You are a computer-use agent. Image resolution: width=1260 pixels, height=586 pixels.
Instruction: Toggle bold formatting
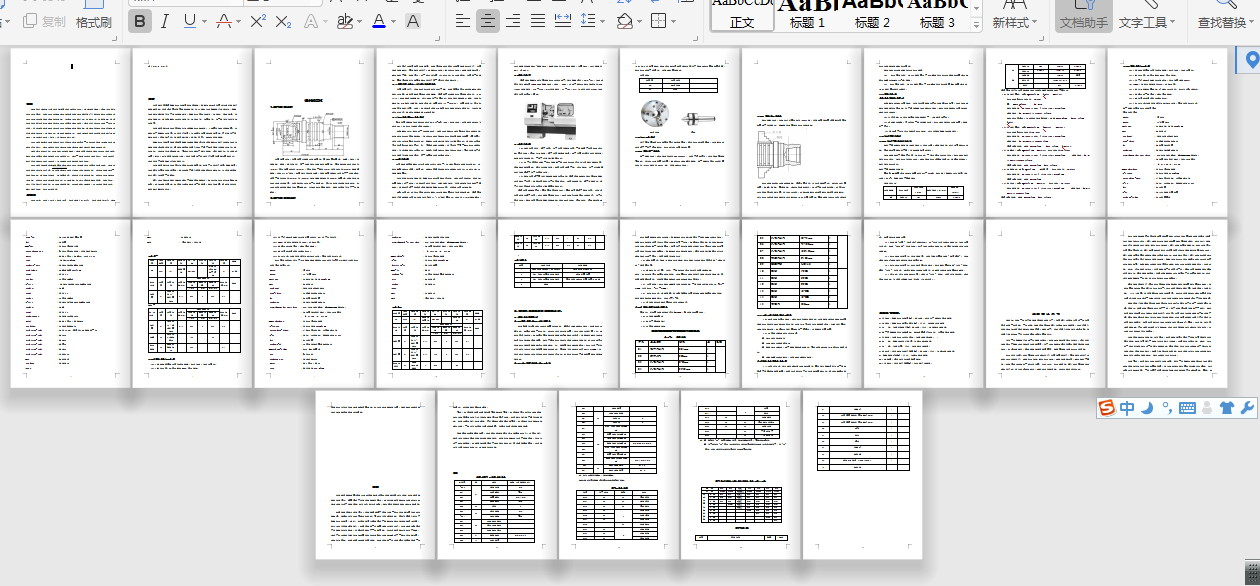pos(140,21)
